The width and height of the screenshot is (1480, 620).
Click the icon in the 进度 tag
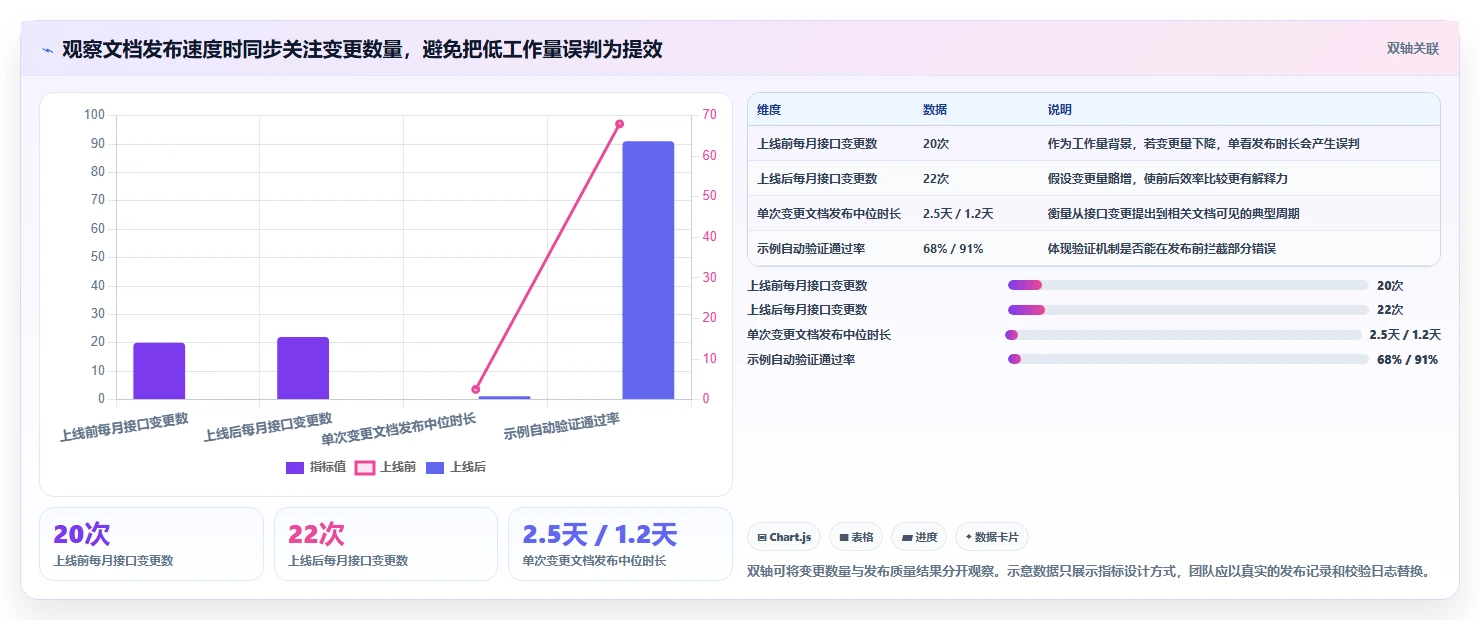point(906,537)
